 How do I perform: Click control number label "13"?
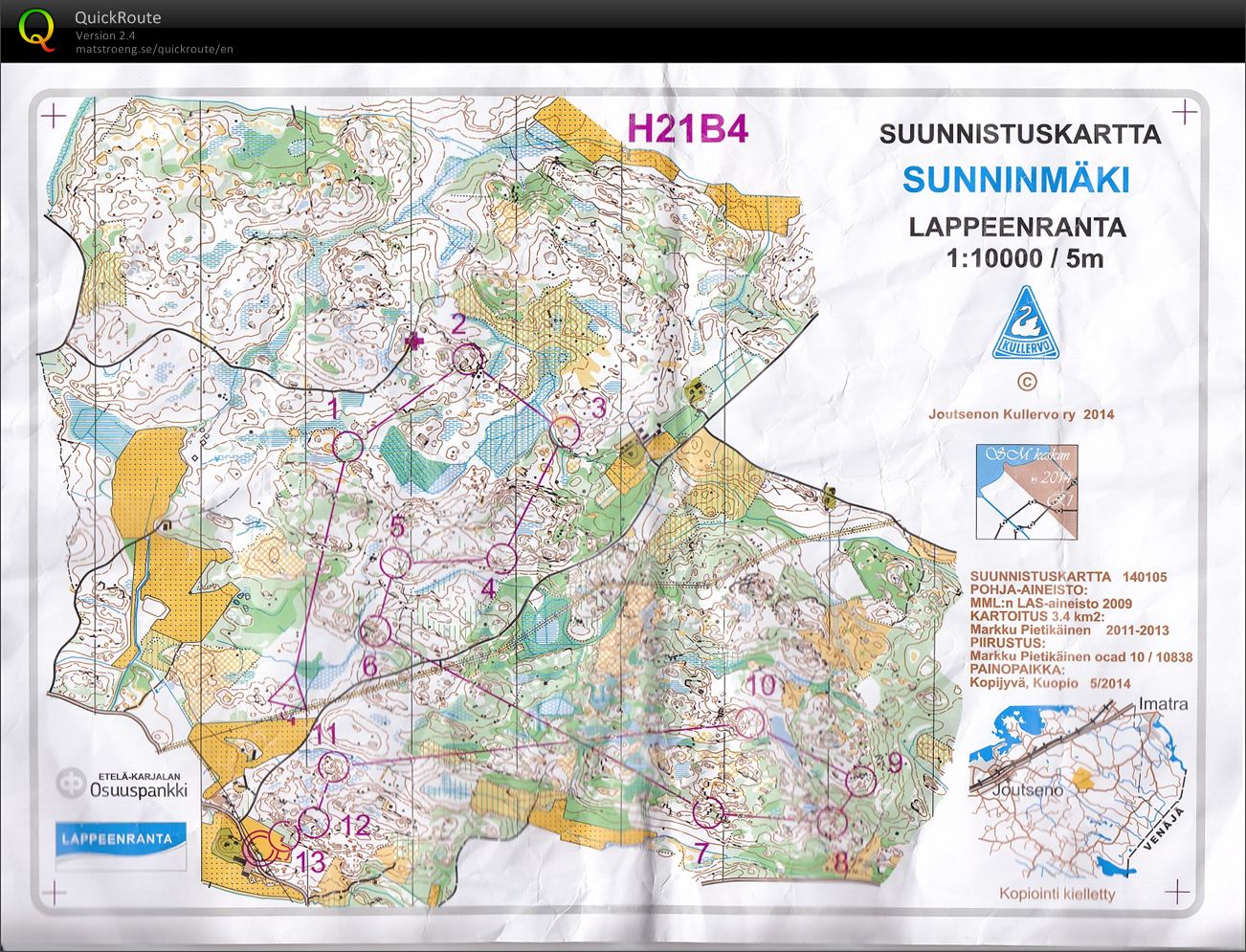[311, 862]
